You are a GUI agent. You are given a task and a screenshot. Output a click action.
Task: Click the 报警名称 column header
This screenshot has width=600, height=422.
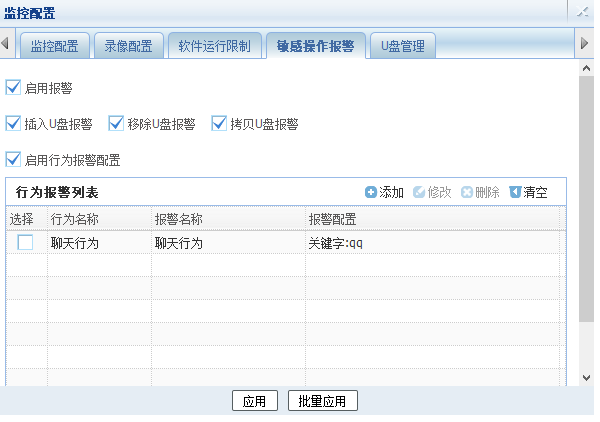(x=228, y=219)
